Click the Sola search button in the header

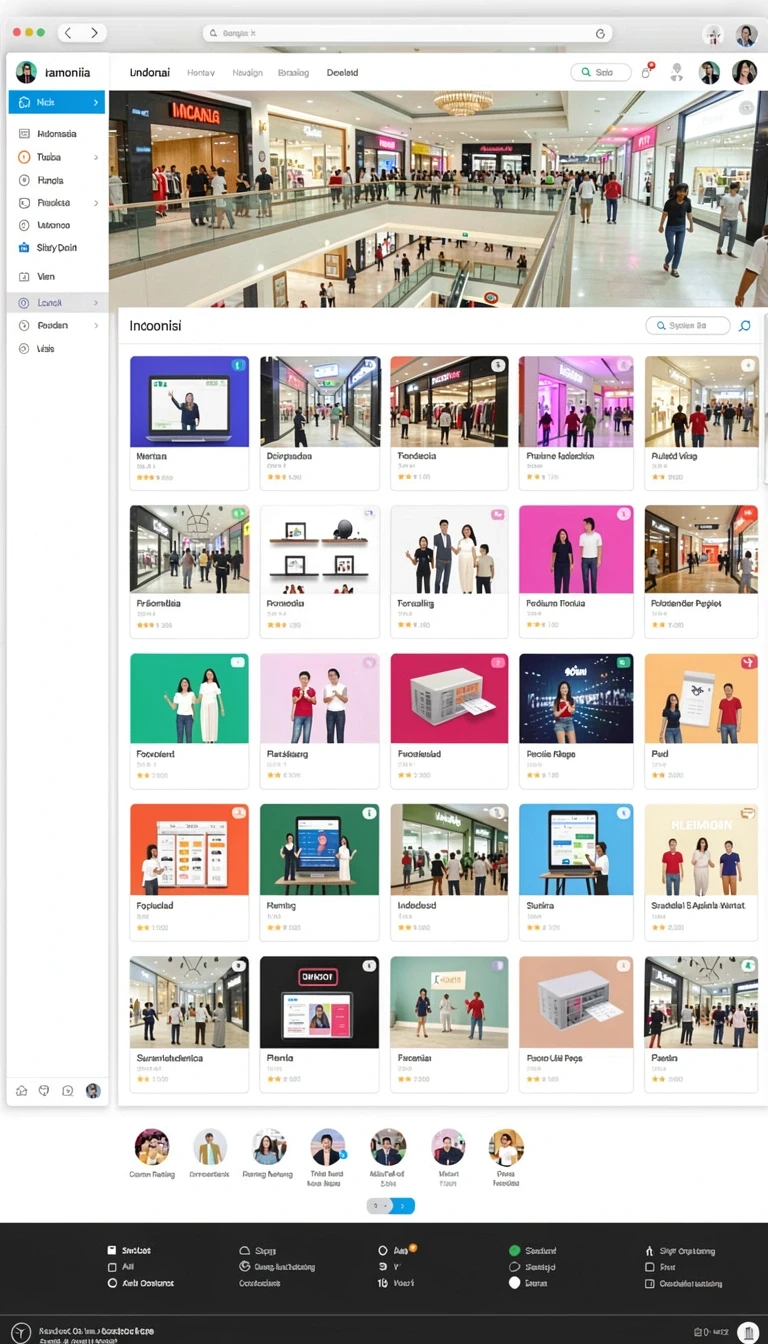tap(600, 72)
